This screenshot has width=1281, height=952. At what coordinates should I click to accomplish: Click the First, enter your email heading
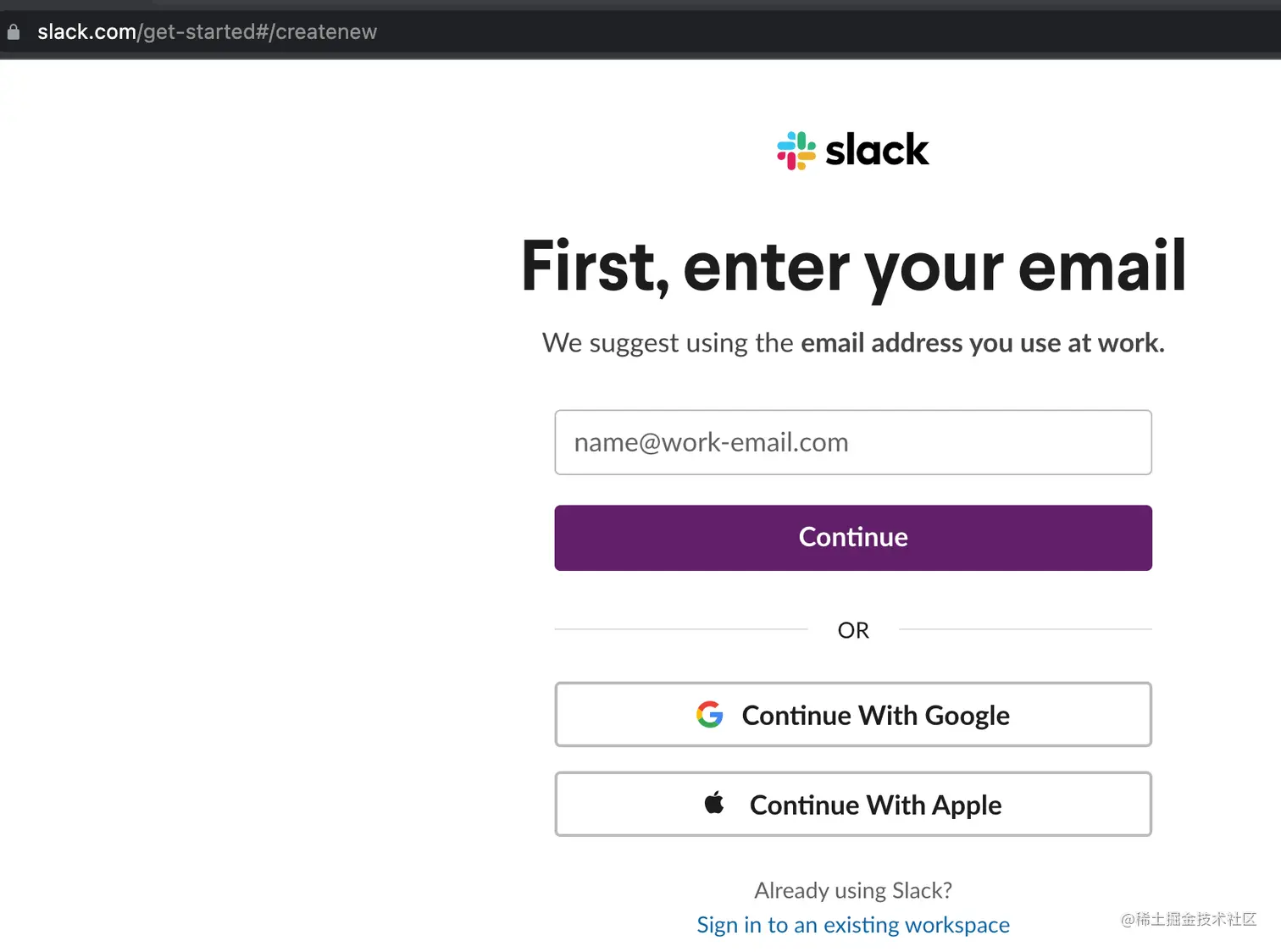pyautogui.click(x=853, y=267)
